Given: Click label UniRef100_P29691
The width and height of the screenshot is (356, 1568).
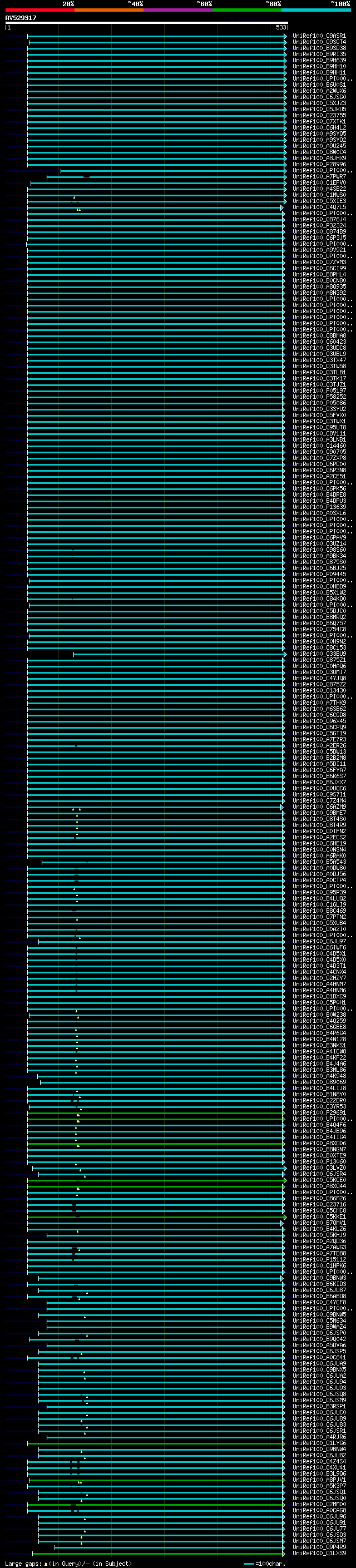Looking at the screenshot, I should click(319, 1112).
